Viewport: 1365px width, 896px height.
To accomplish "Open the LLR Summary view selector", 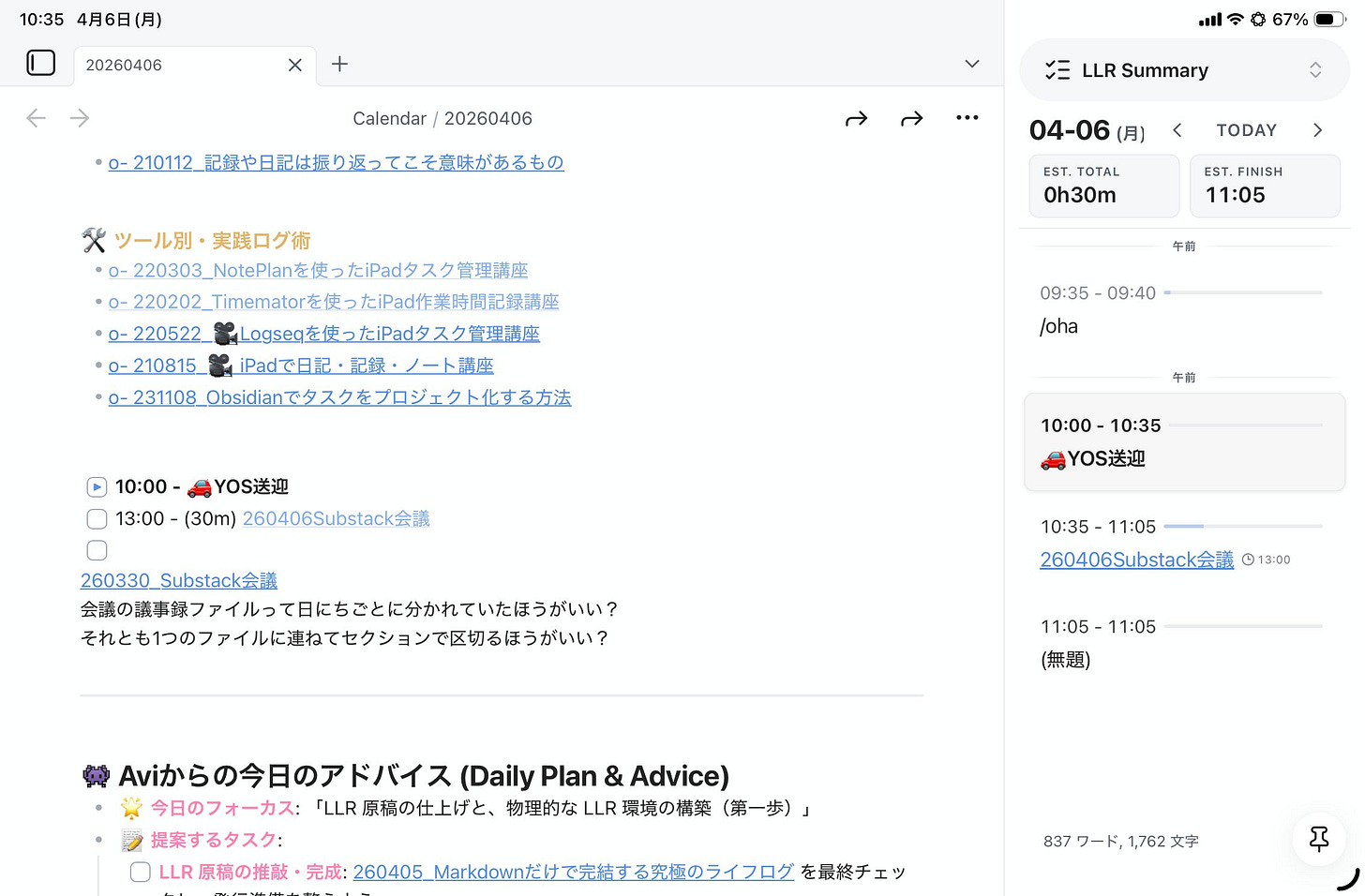I will tap(1315, 68).
